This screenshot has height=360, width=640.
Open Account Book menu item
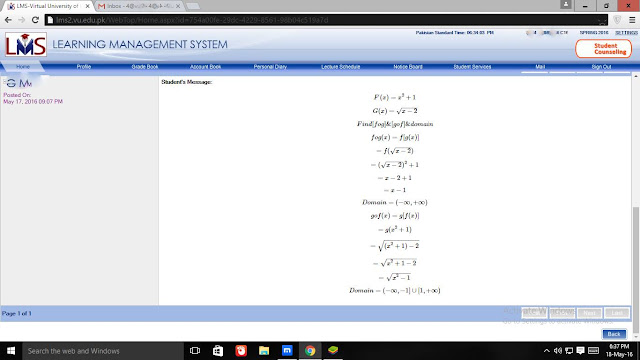pos(205,67)
